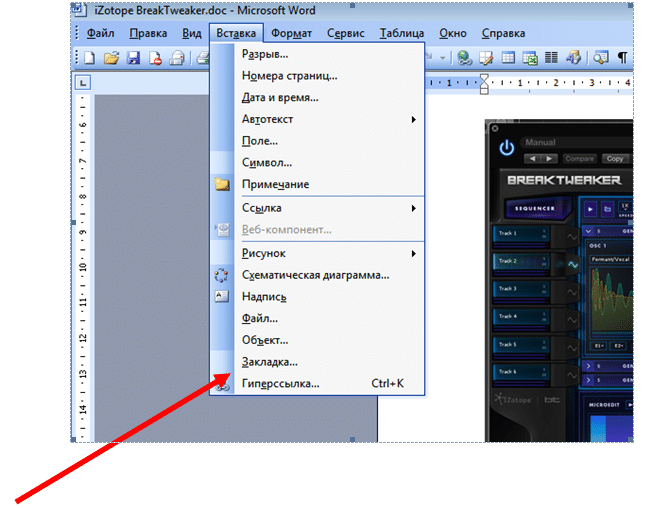Click the folder icon next to play
648x508 pixels.
point(608,210)
